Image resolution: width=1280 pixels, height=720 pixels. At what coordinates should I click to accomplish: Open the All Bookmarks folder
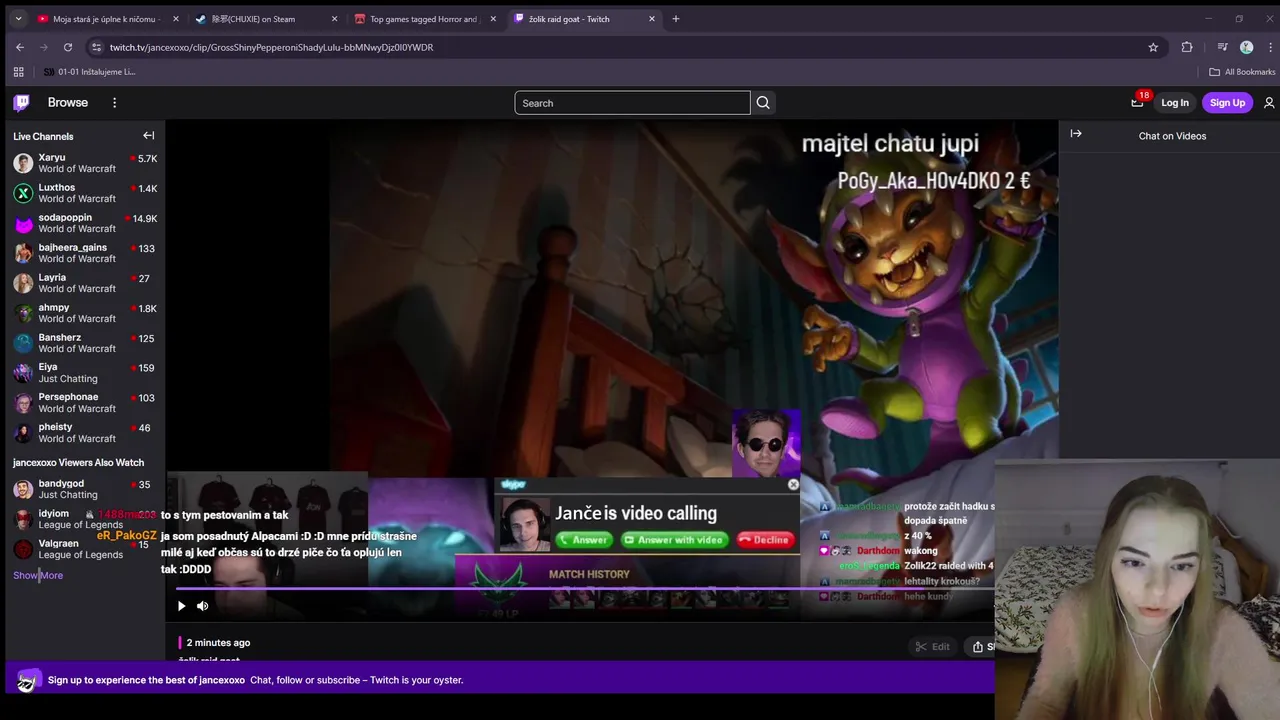1242,72
